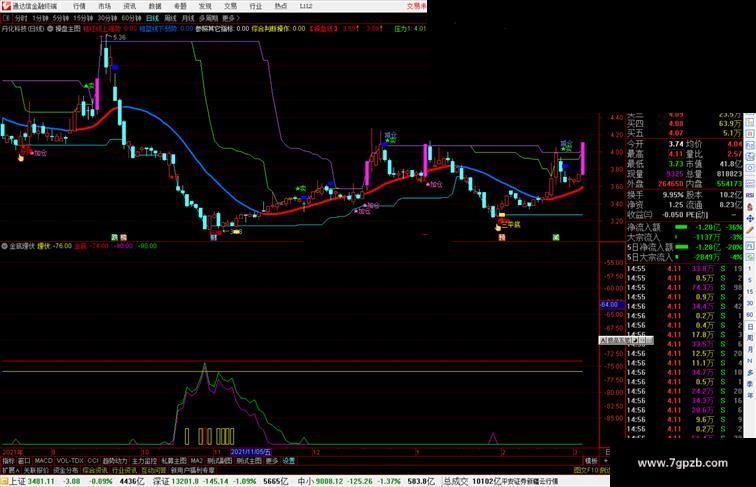Open the 行情 menu
Image resolution: width=756 pixels, height=487 pixels.
(79, 6)
